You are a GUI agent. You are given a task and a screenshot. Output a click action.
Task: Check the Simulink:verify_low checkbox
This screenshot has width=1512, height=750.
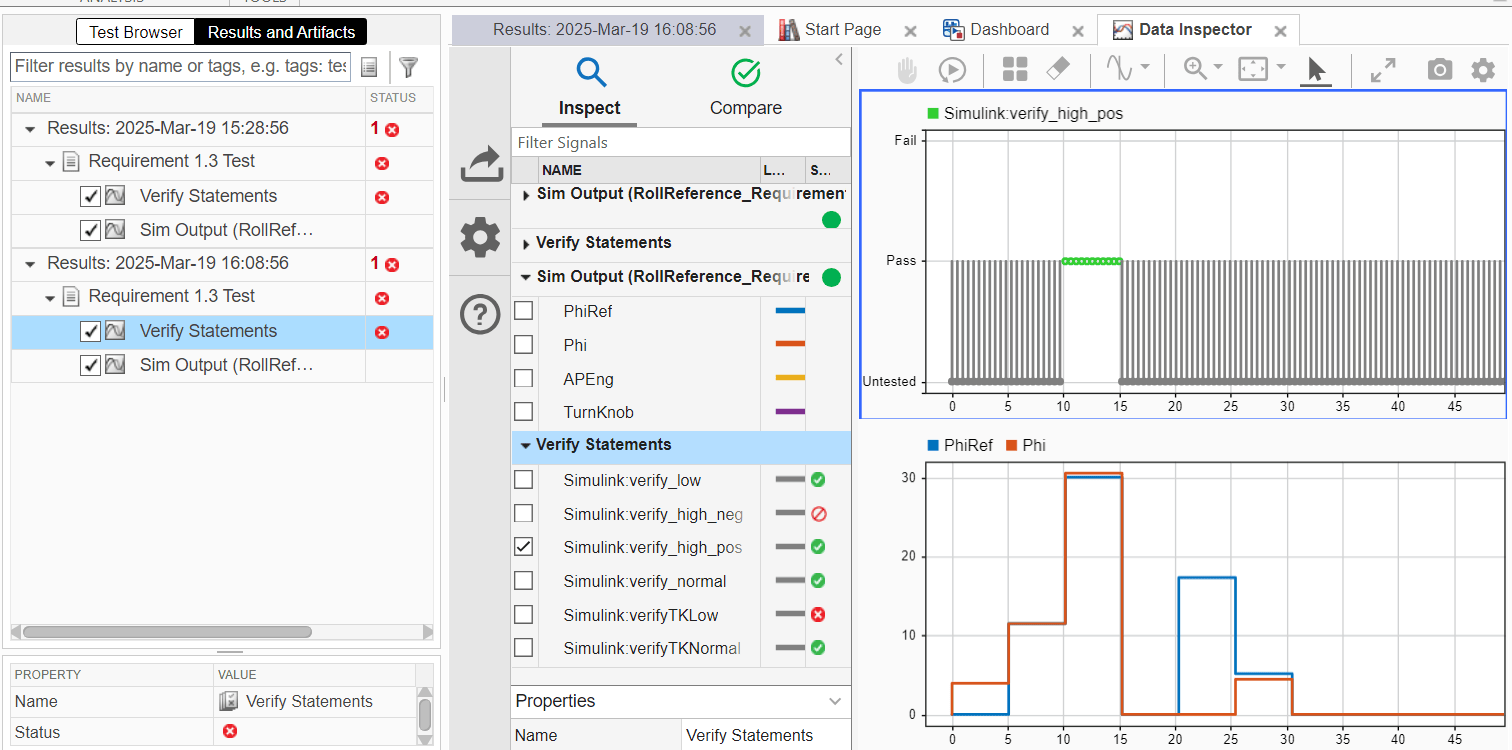[523, 480]
